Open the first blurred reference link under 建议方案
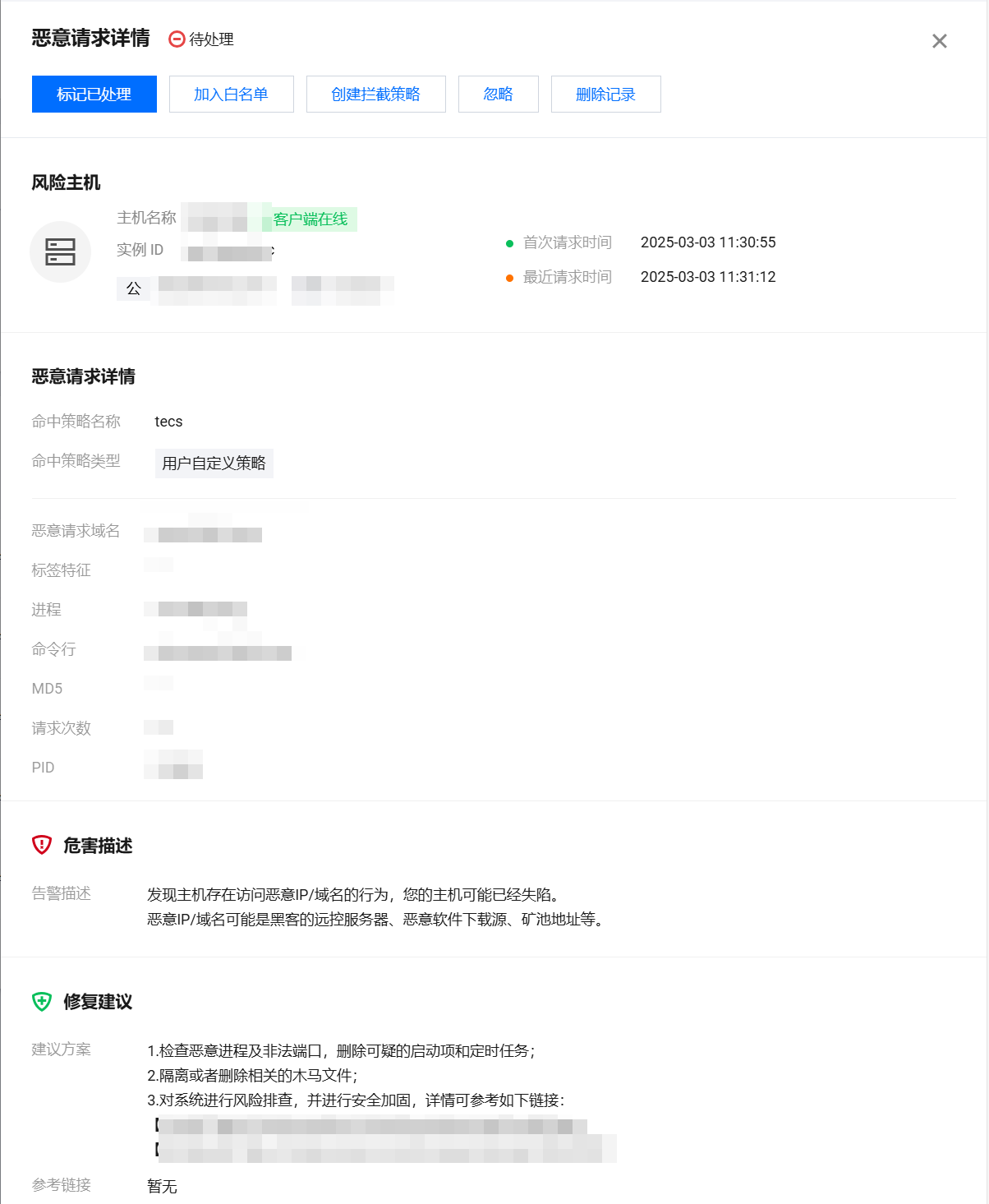The image size is (989, 1204). tap(371, 1125)
